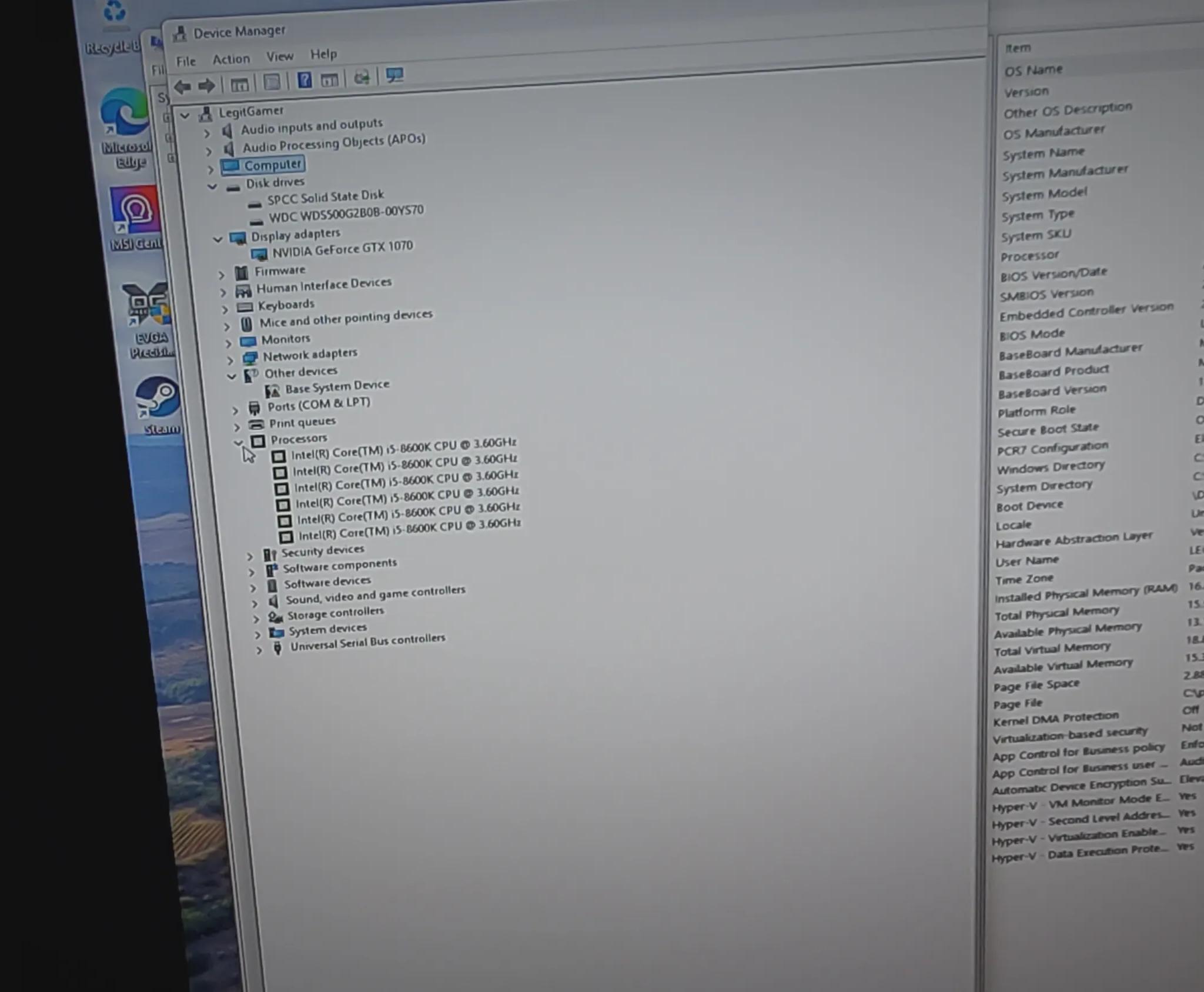Screen dimensions: 1204x992
Task: Select WDC WDS500G2B0B disk drive
Action: point(346,214)
